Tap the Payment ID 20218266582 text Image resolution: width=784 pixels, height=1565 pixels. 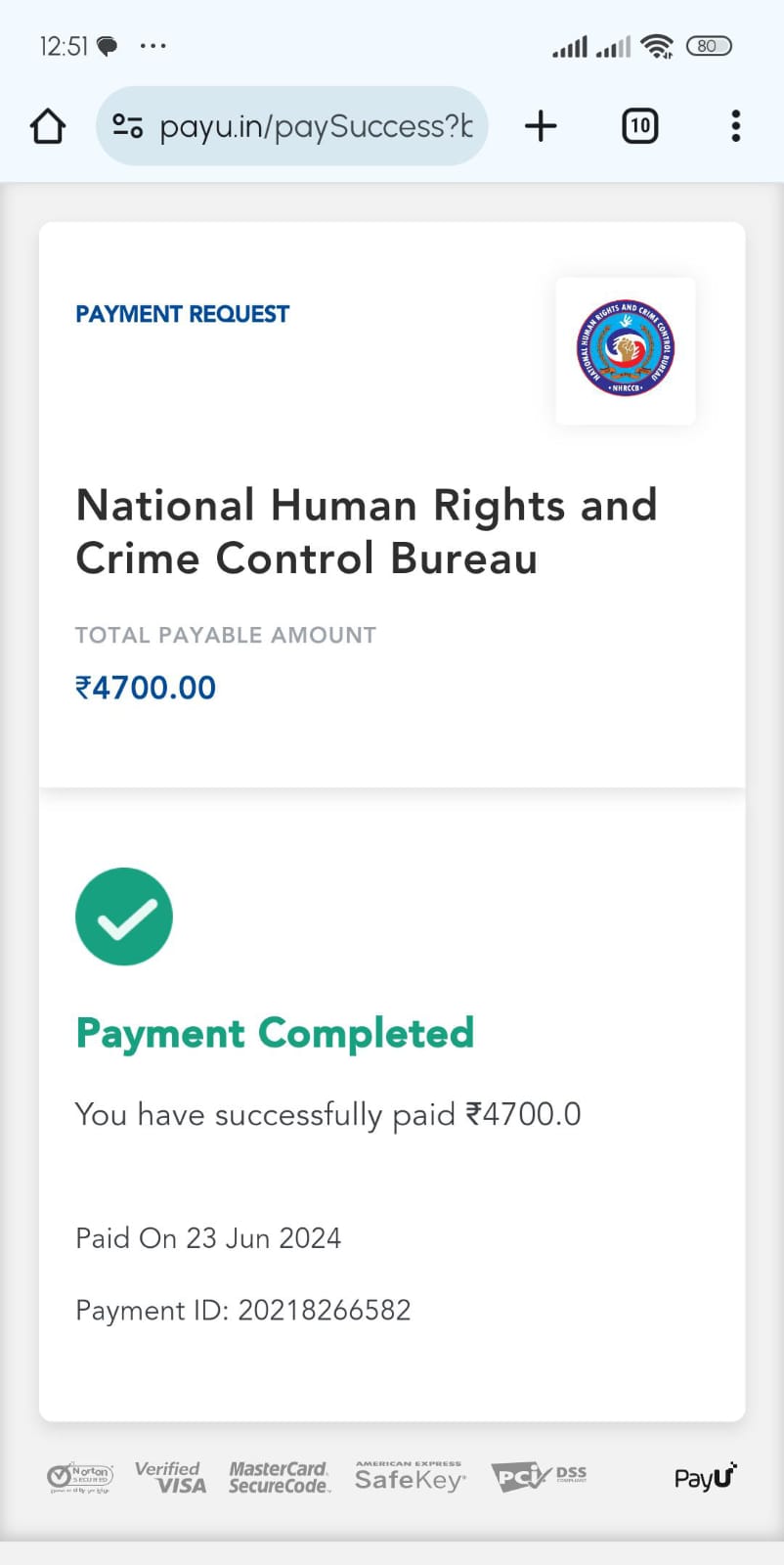(243, 1311)
